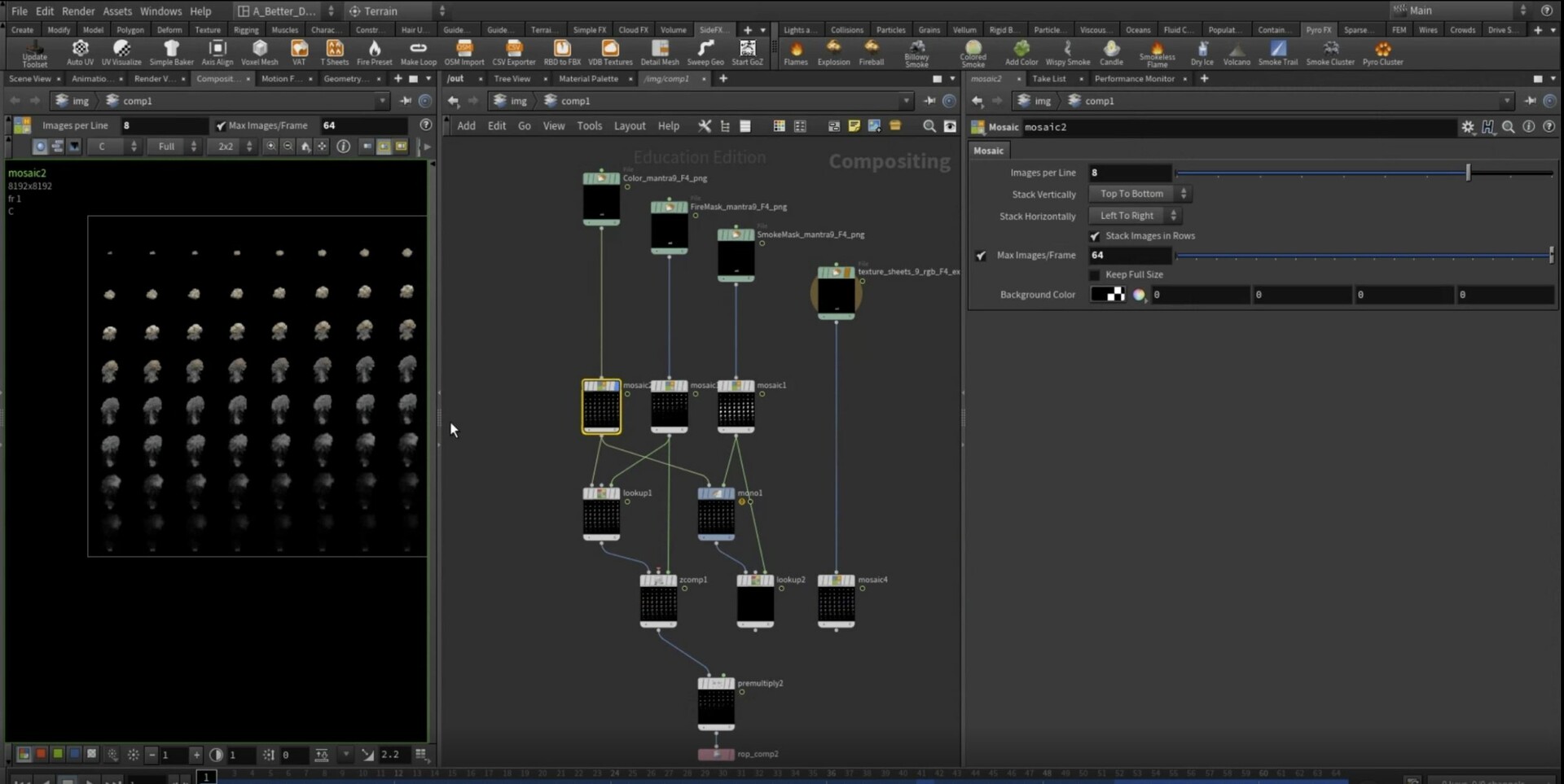
Task: Open the Background Color picker wheel
Action: 1139,295
